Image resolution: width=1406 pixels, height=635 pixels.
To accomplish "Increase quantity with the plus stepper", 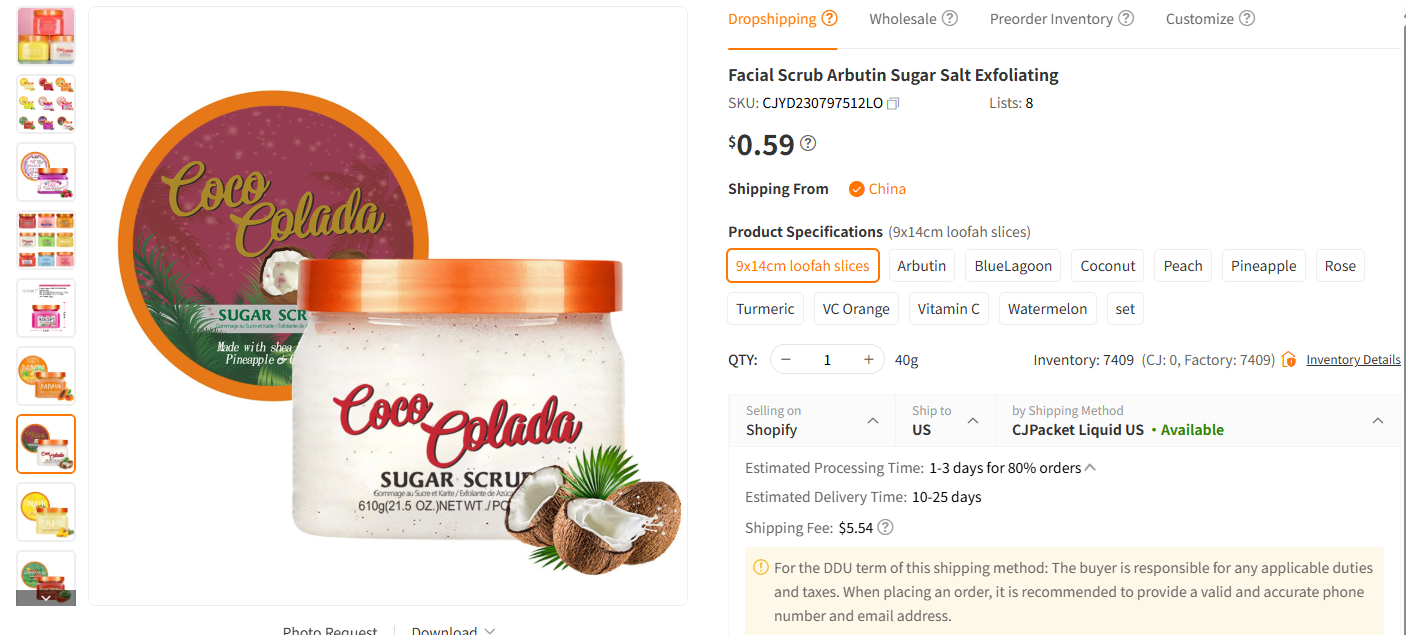I will (868, 359).
